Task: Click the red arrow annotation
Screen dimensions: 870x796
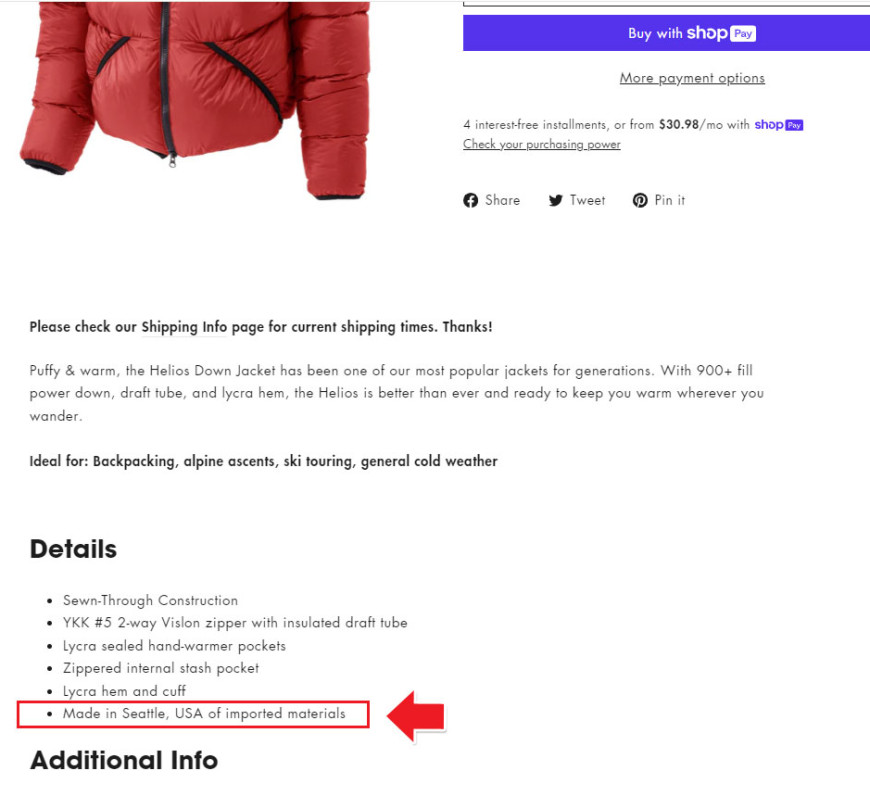Action: pos(416,716)
